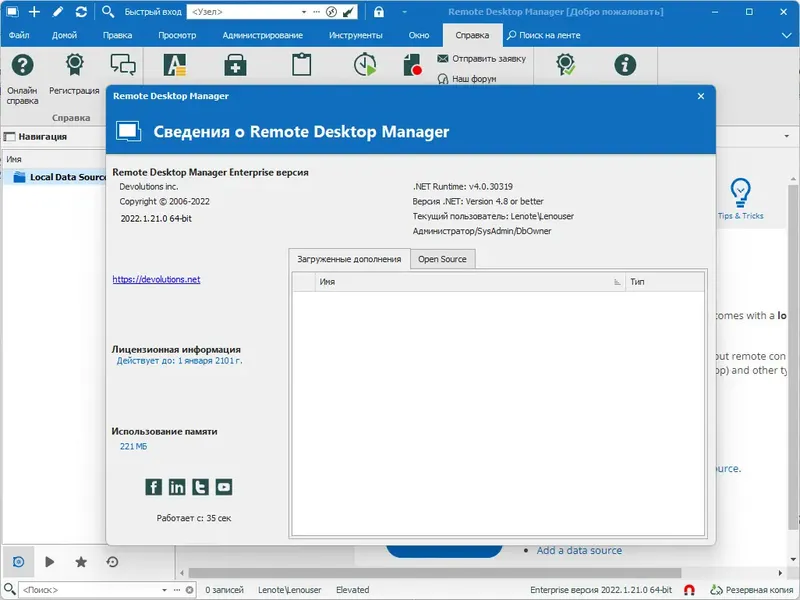Screen dimensions: 800x600
Task: Click the pencil edit icon in title bar
Action: coord(56,13)
